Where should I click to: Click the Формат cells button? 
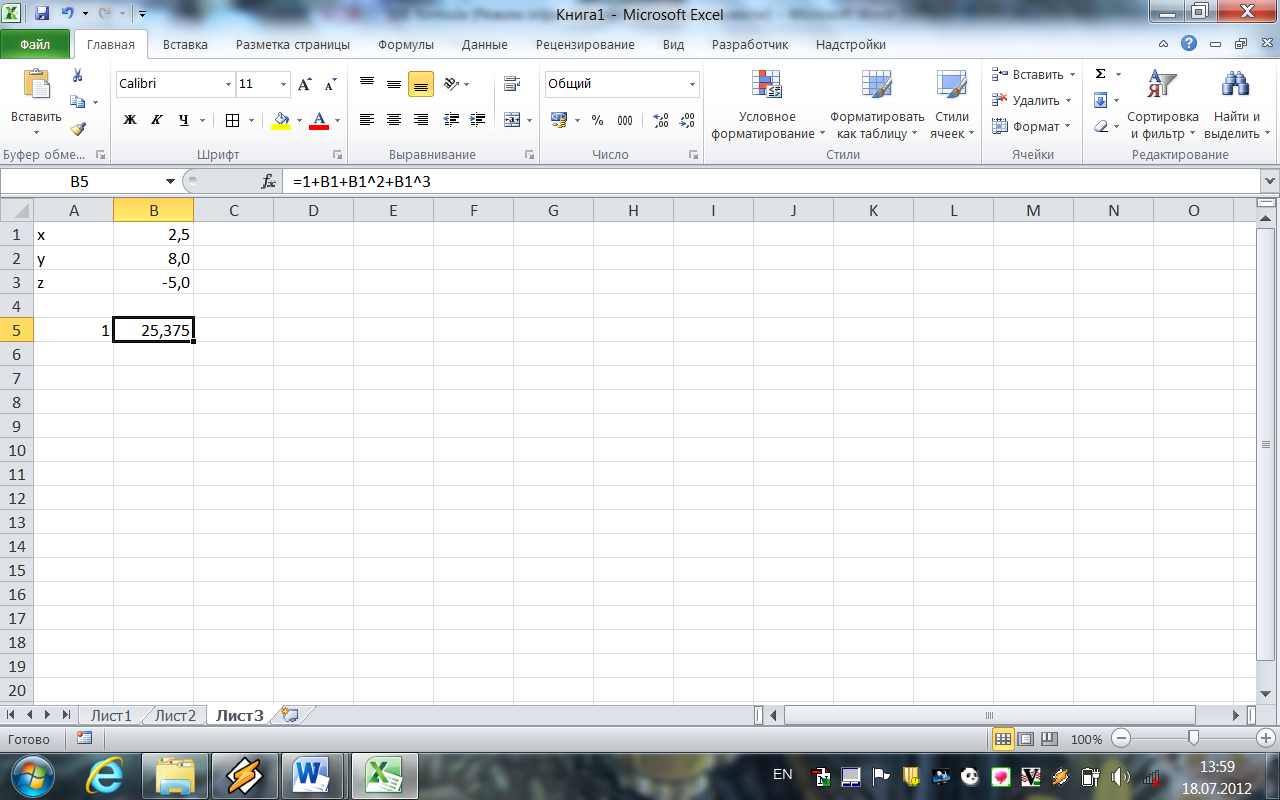(x=1031, y=126)
